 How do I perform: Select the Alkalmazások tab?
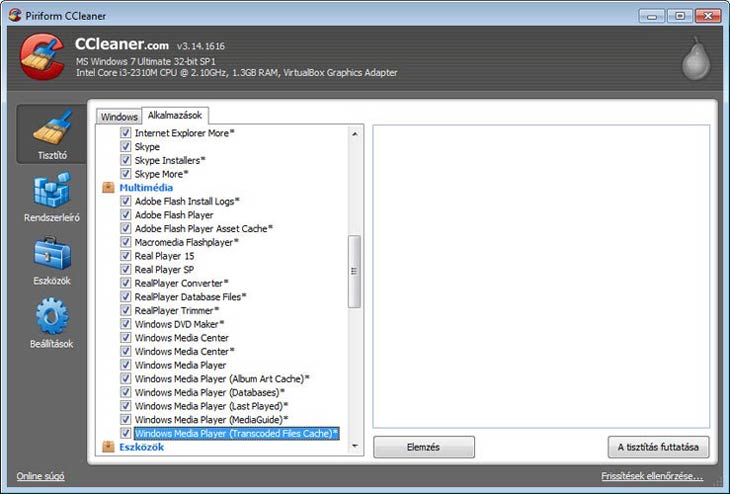click(x=175, y=115)
